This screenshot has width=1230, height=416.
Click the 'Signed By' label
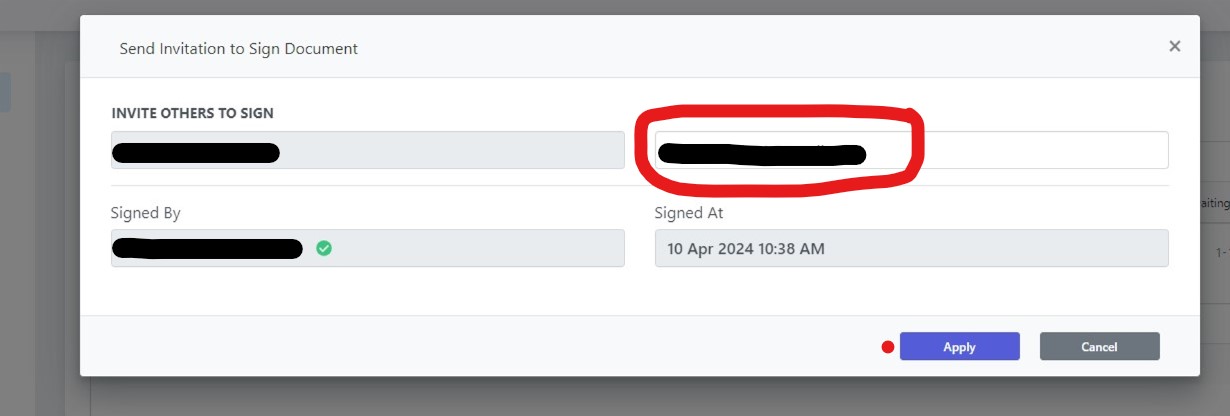(146, 213)
